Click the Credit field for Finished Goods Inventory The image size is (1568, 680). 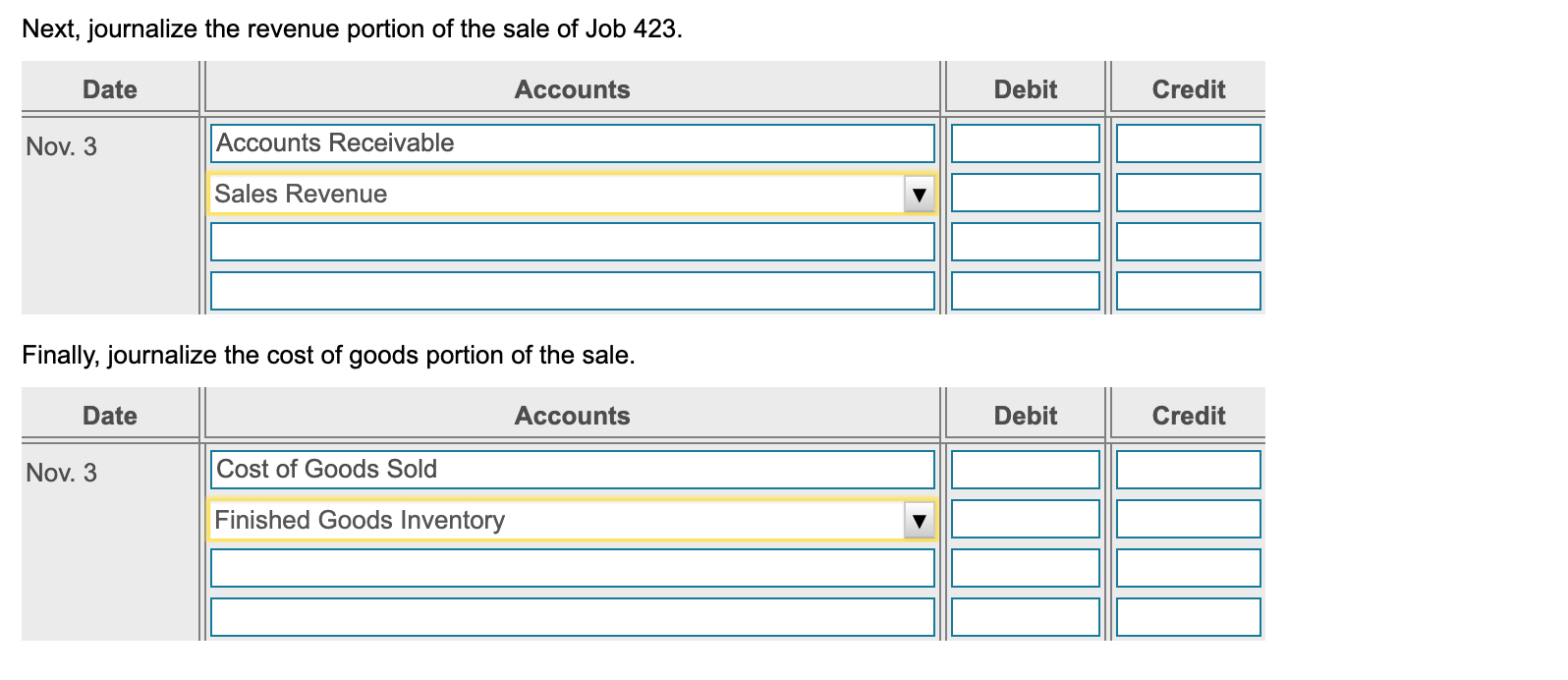[x=1189, y=519]
